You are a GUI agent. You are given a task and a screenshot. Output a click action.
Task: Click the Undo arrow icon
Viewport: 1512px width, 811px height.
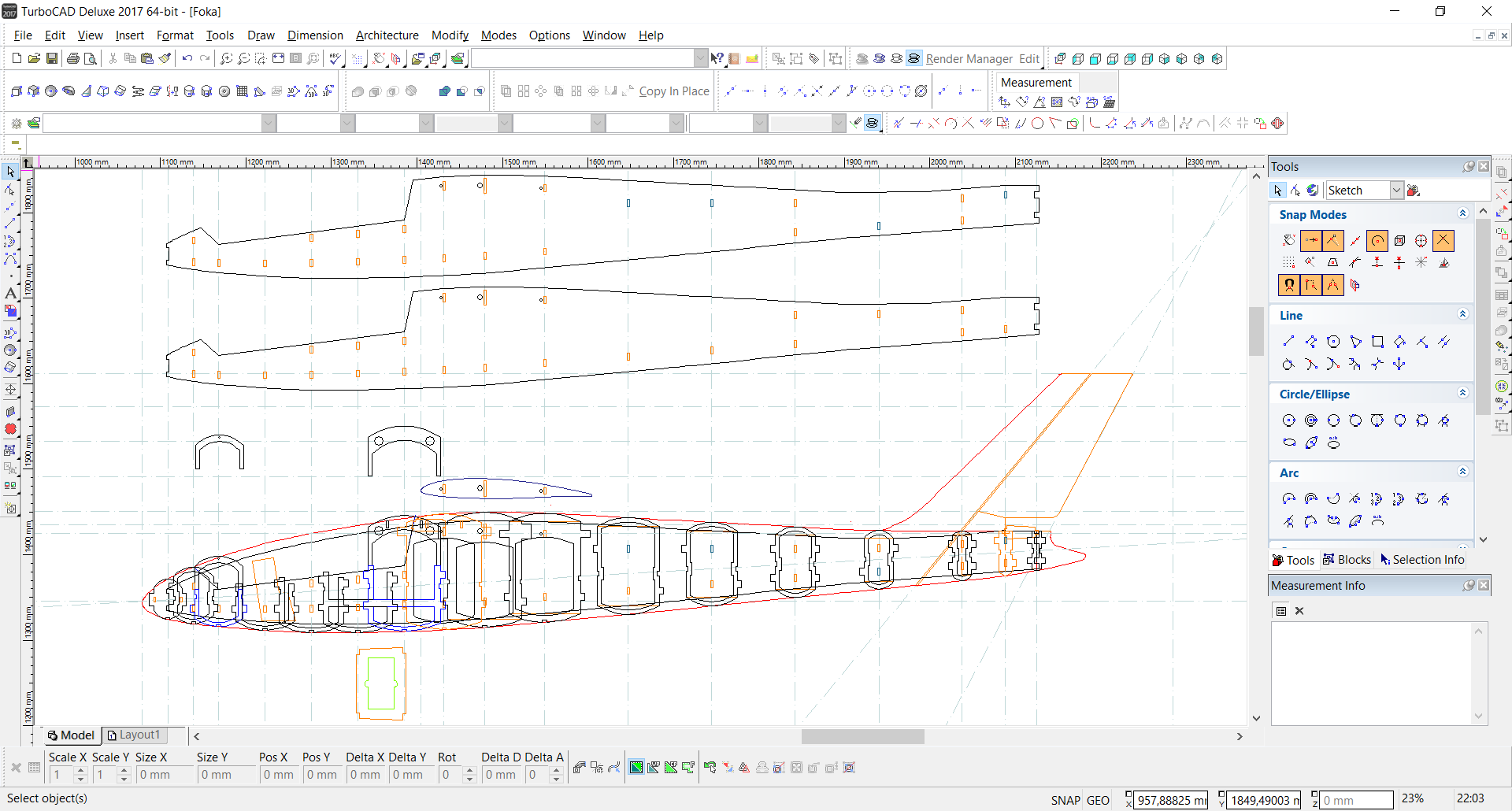pos(187,58)
